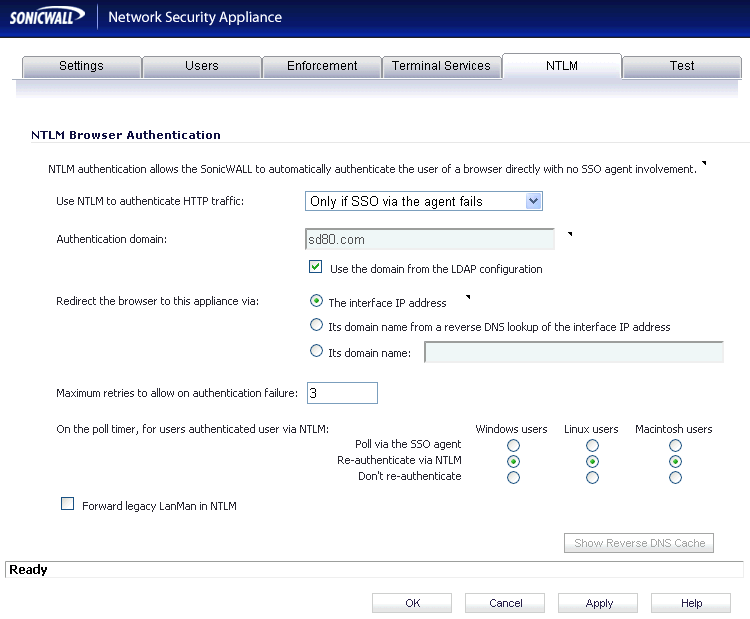Image resolution: width=750 pixels, height=619 pixels.
Task: Select Poll via SSO agent for Macintosh users
Action: 675,445
